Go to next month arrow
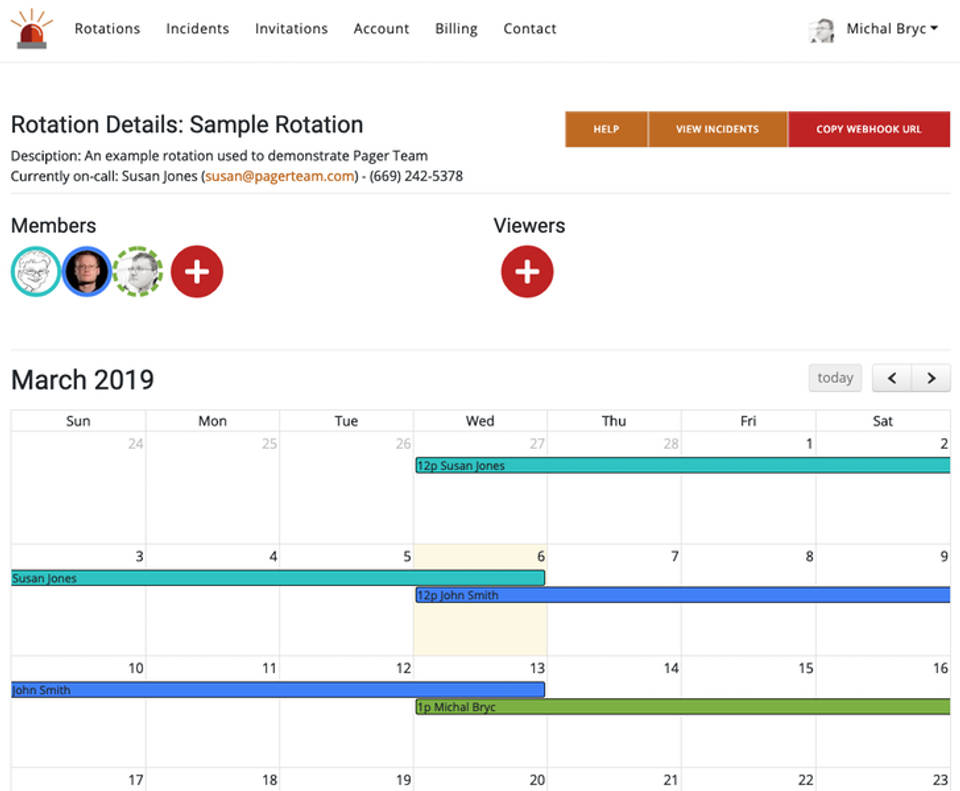The image size is (960, 791). 931,378
